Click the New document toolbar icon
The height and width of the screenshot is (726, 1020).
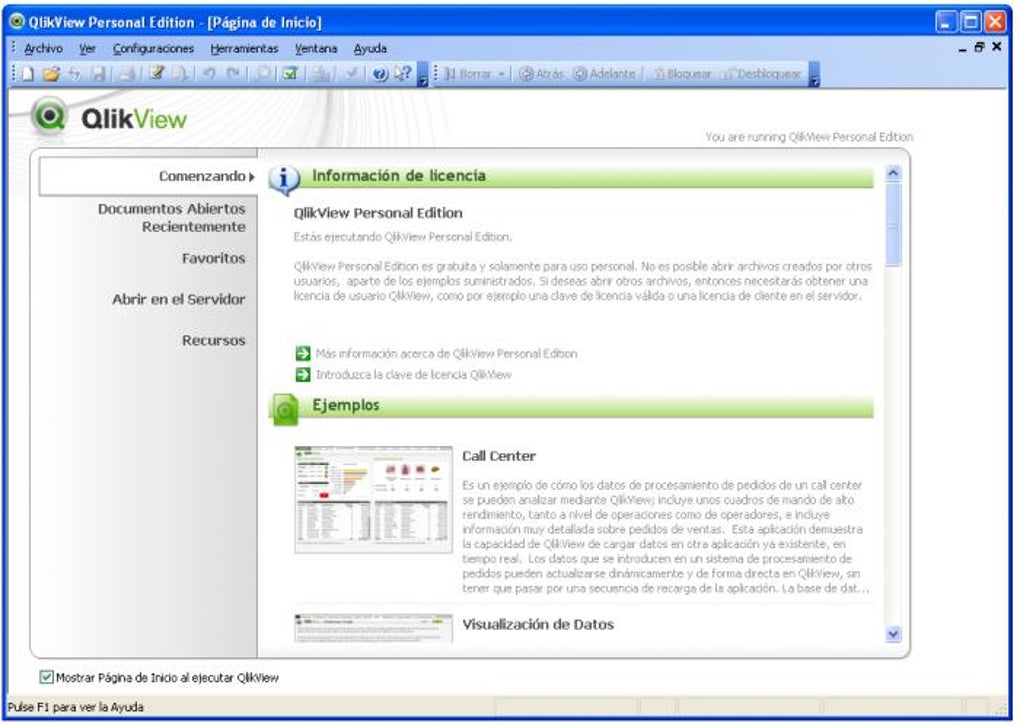[27, 74]
